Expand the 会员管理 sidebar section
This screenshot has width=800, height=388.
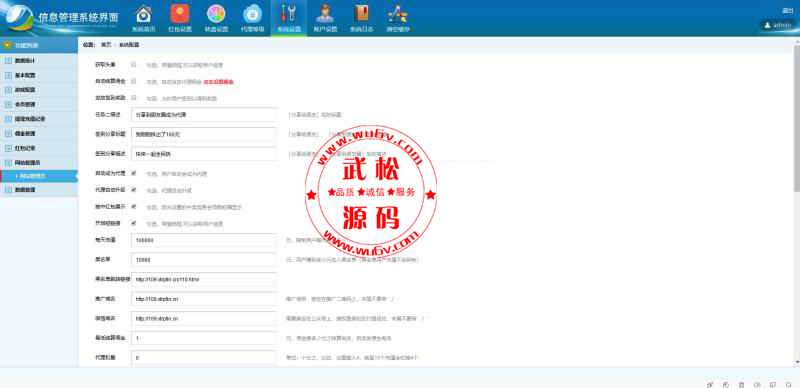click(x=39, y=104)
